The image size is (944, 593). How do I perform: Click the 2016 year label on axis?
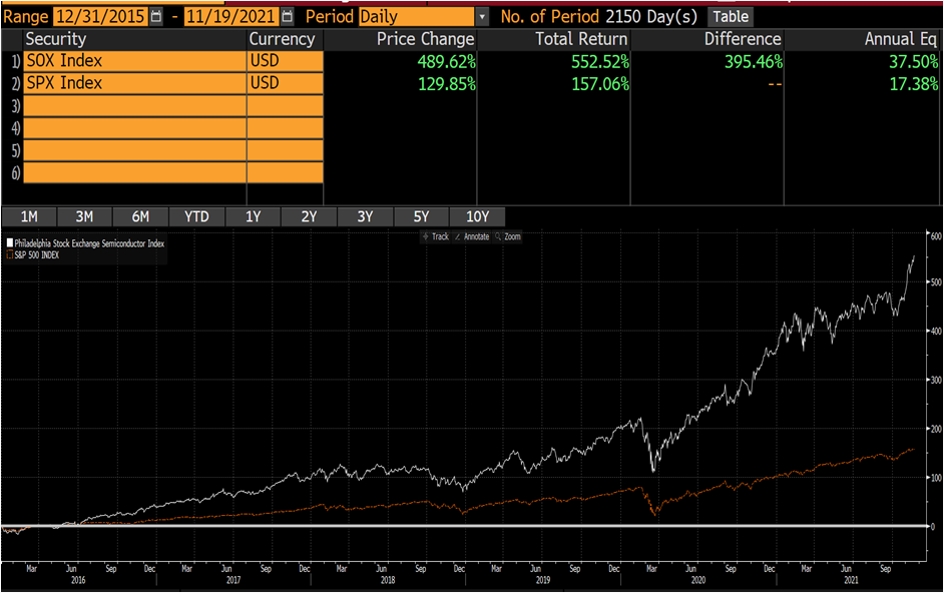pyautogui.click(x=78, y=580)
